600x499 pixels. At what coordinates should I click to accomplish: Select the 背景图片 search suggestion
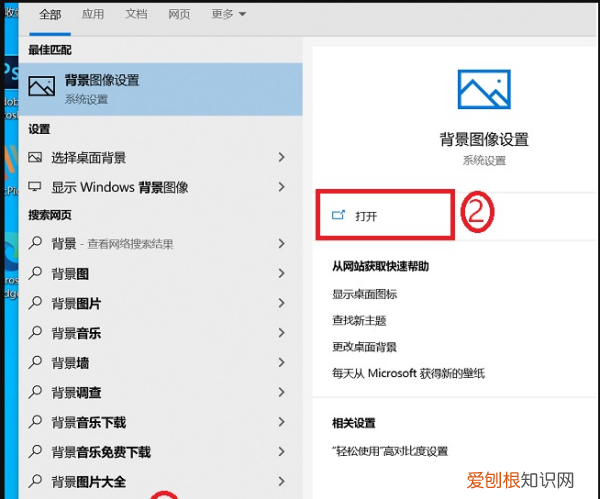coord(160,303)
